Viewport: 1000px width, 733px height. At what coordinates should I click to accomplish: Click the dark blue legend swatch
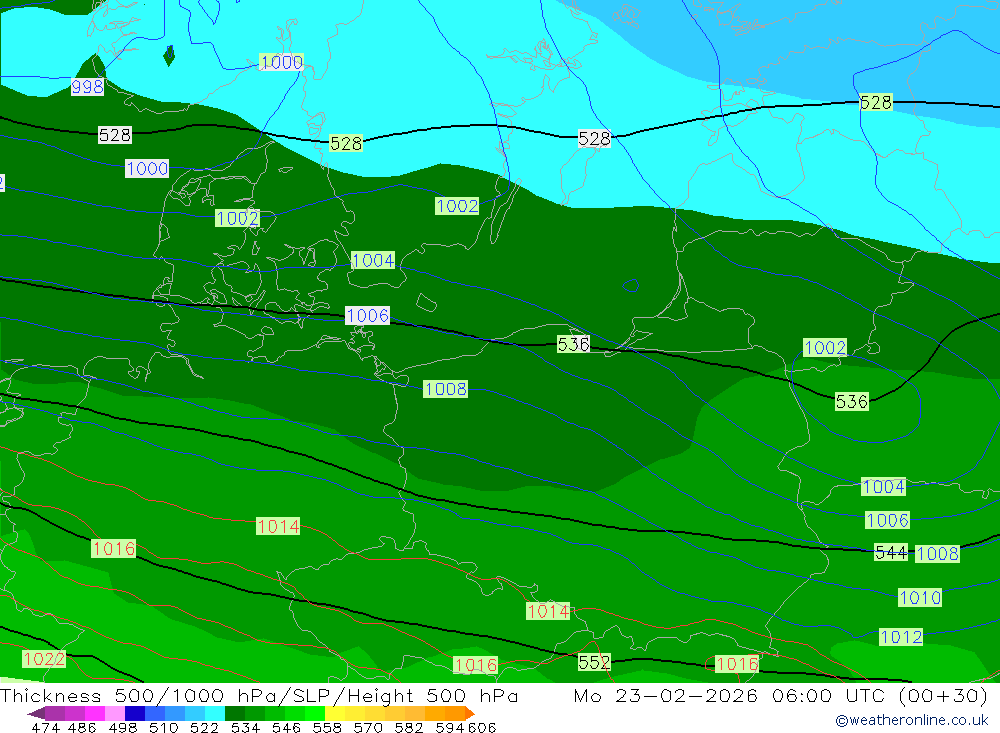click(x=133, y=713)
